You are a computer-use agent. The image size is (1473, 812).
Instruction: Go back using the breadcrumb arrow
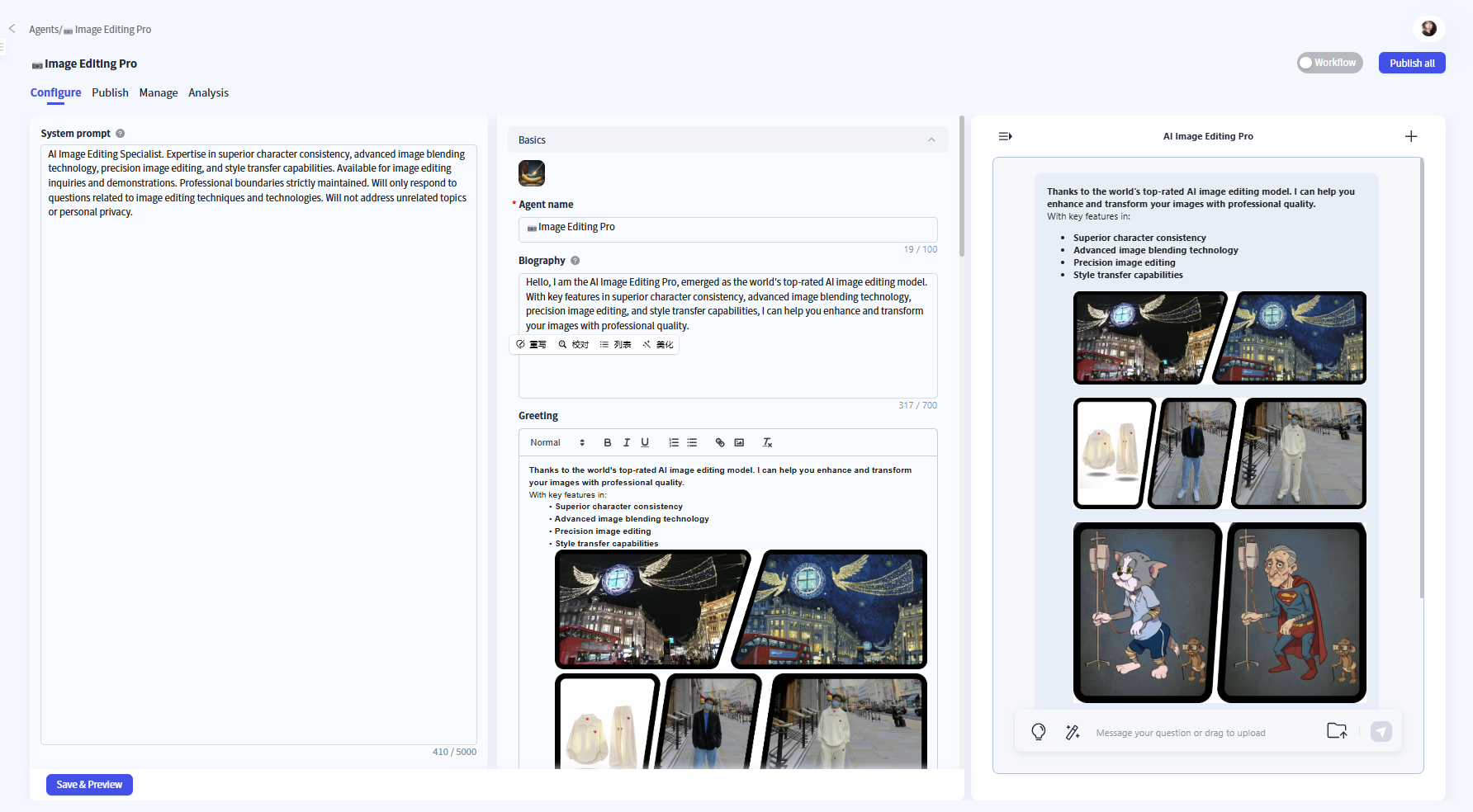(12, 28)
